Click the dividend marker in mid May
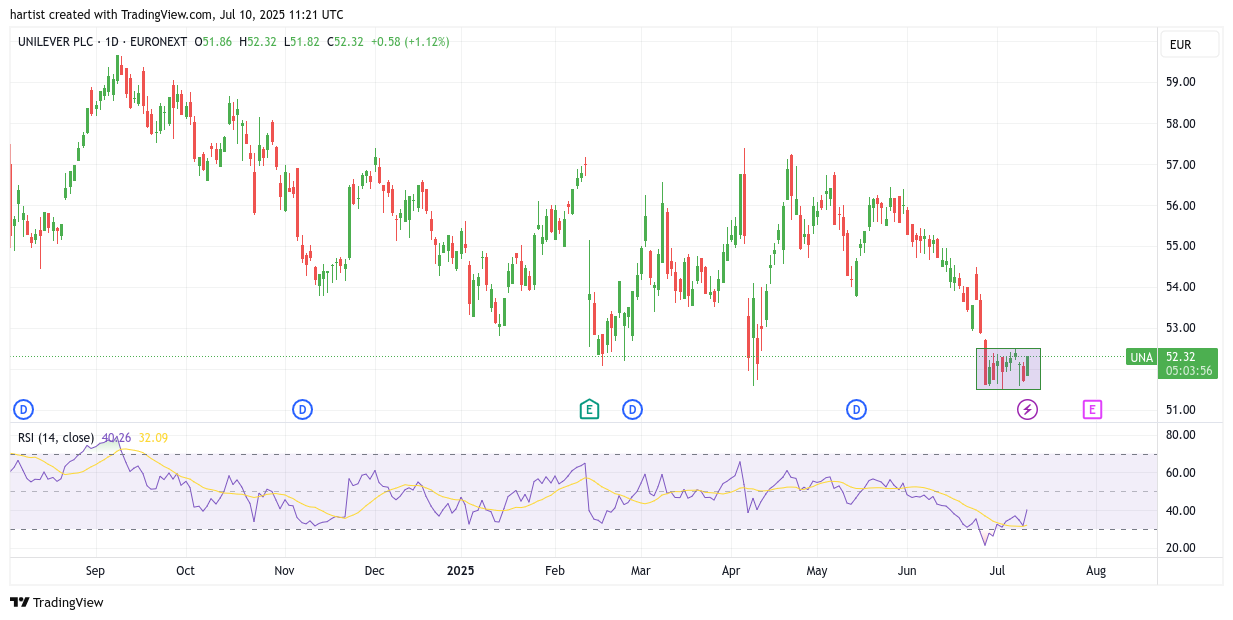Image resolution: width=1233 pixels, height=620 pixels. pyautogui.click(x=856, y=409)
